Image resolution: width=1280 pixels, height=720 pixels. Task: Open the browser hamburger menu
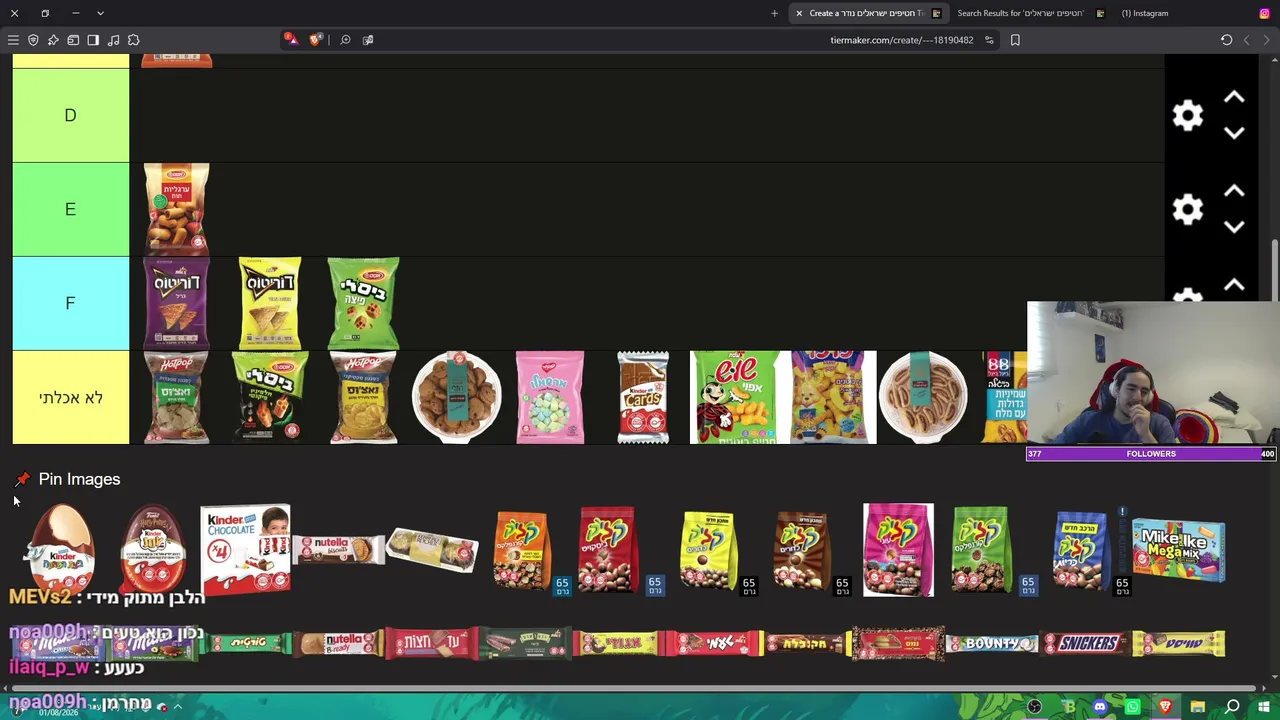coord(13,40)
